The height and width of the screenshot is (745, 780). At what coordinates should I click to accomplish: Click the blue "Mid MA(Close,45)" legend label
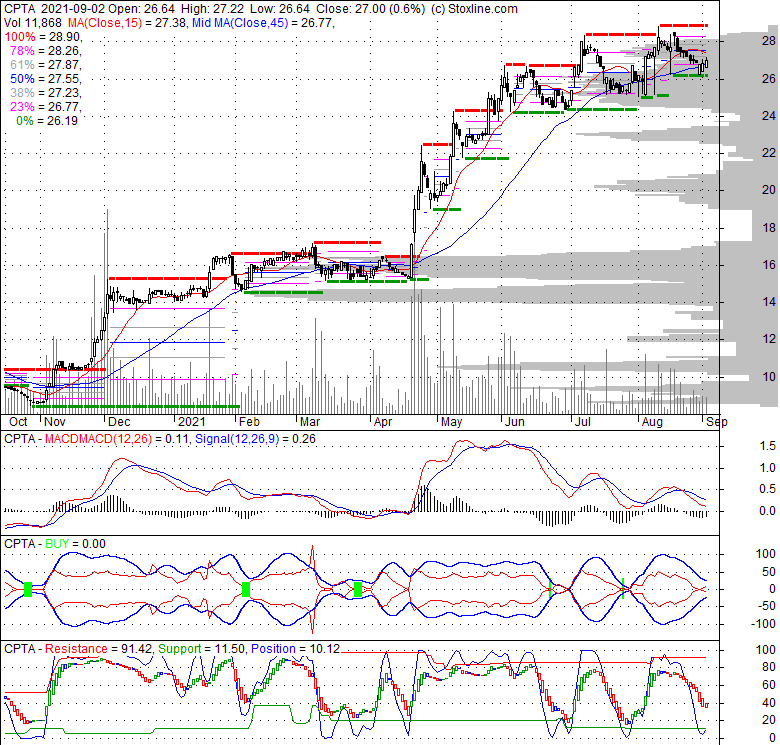click(240, 22)
